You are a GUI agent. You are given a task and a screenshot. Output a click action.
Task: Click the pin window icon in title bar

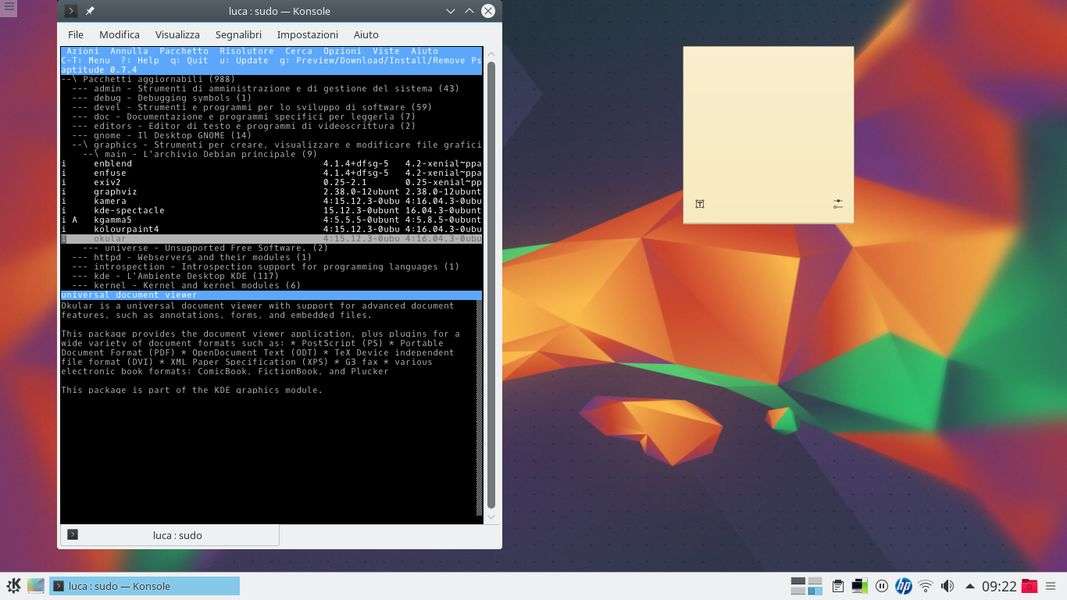point(90,11)
